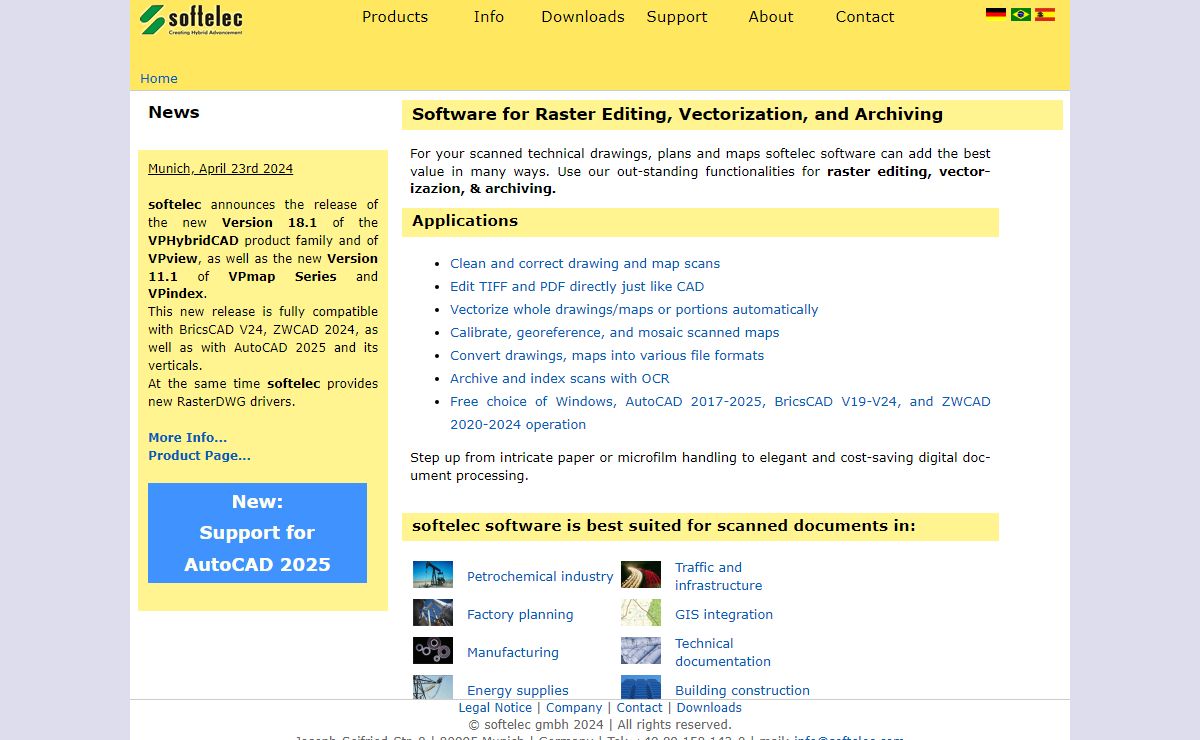The image size is (1200, 740).
Task: Click the softelec logo
Action: coord(191,20)
